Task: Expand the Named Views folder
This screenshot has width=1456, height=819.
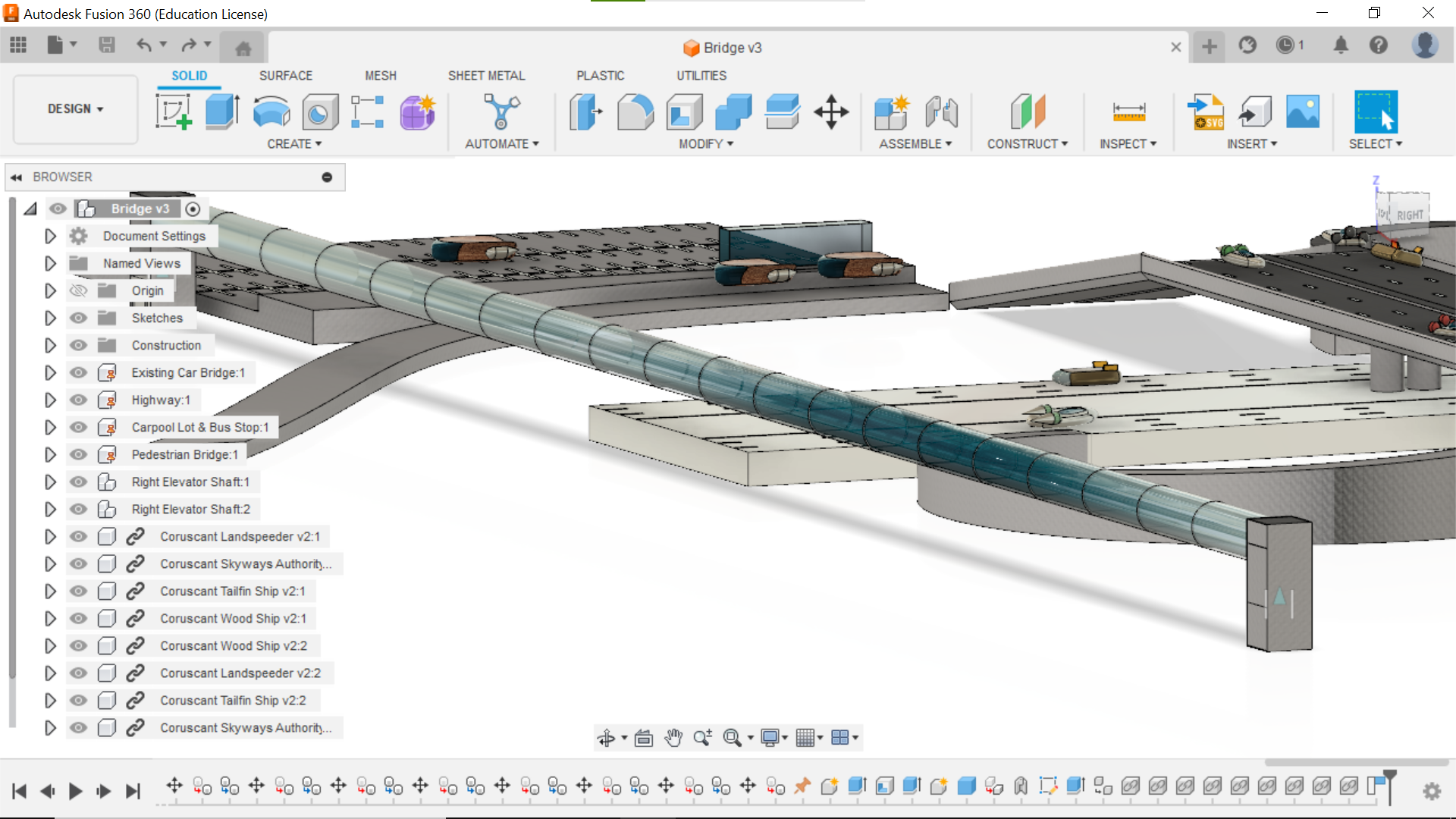Action: [50, 264]
